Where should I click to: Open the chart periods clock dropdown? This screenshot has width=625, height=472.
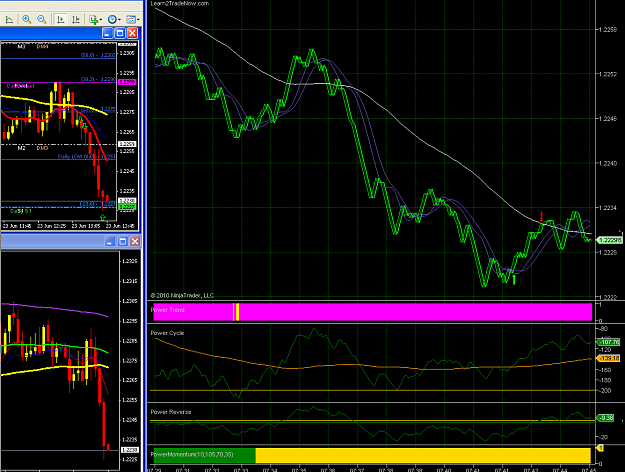point(114,19)
